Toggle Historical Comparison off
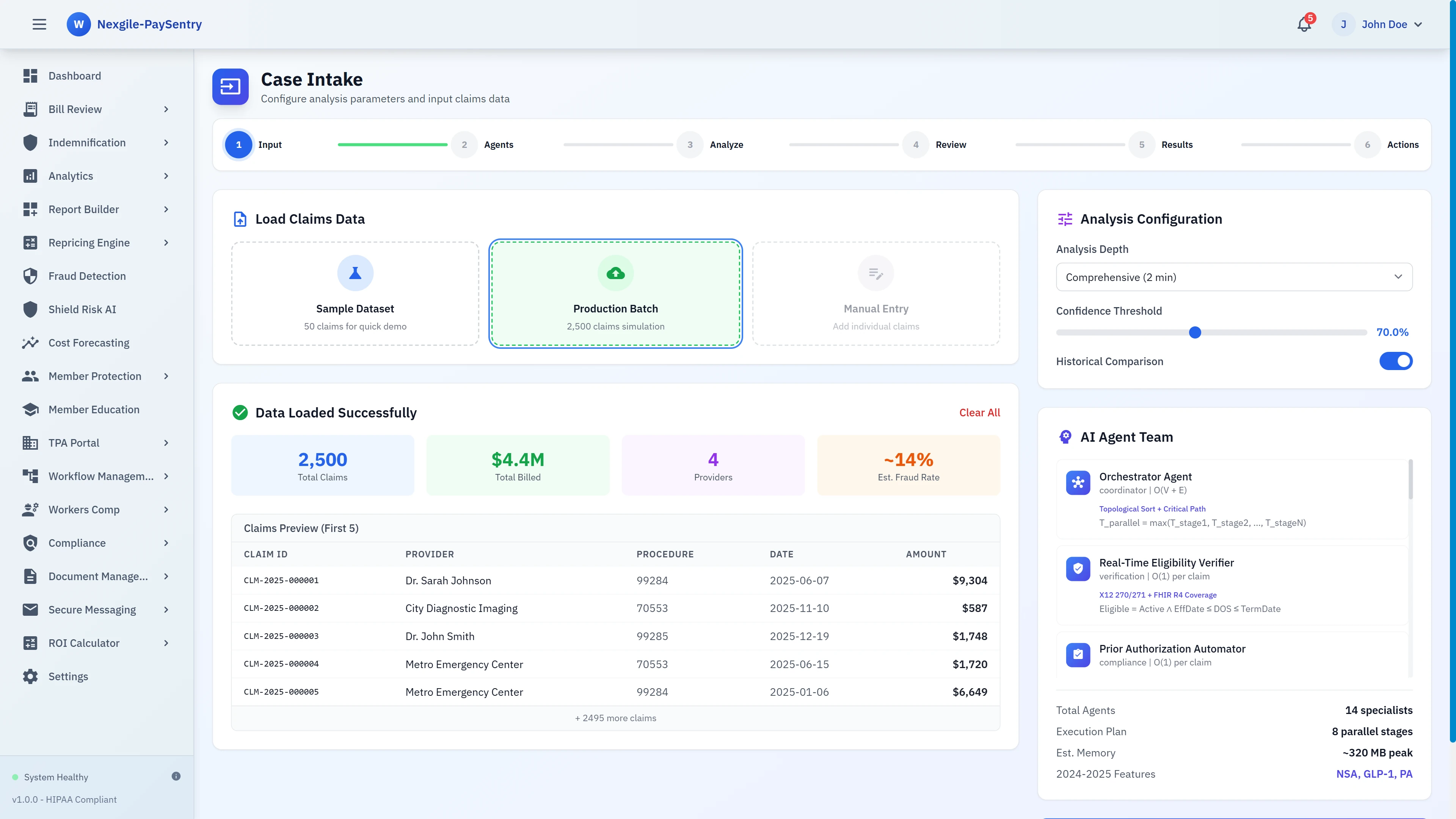 (1396, 361)
